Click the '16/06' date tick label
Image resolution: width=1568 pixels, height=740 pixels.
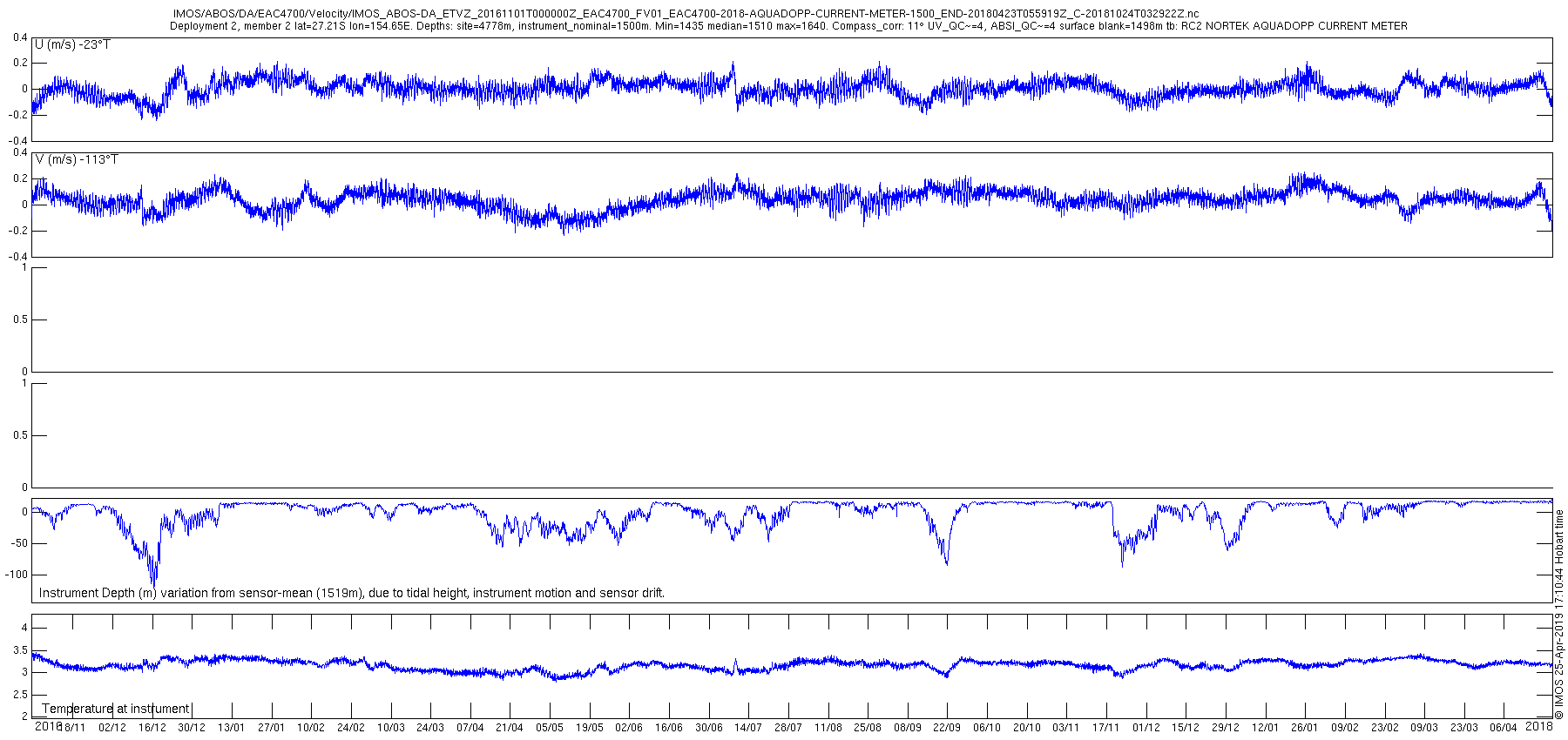669,727
